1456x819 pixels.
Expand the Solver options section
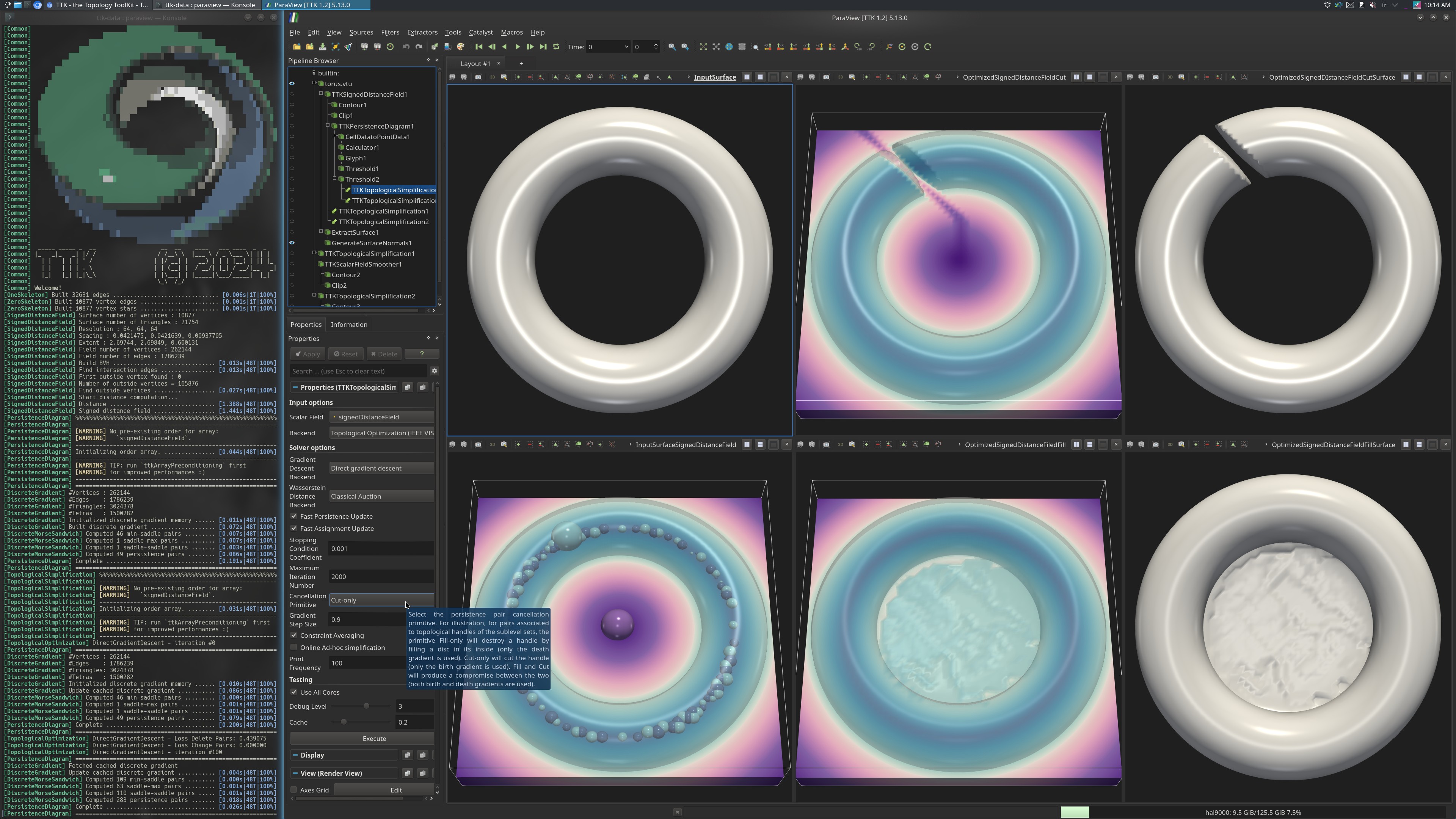pyautogui.click(x=311, y=447)
